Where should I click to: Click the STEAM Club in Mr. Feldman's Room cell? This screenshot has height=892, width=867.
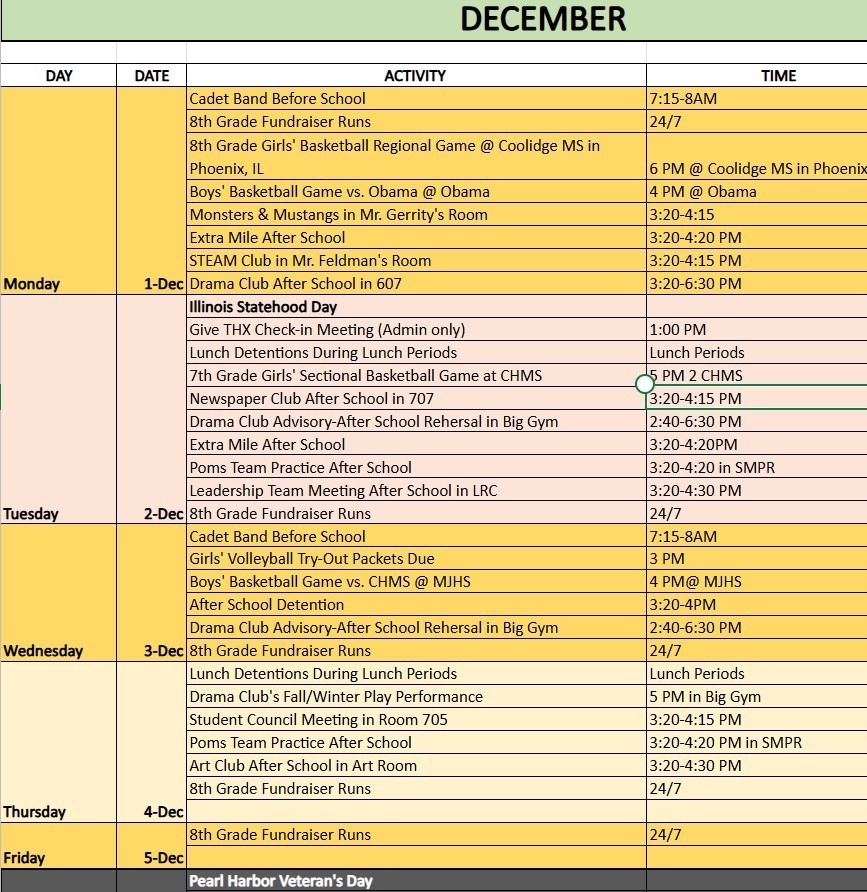(x=415, y=261)
